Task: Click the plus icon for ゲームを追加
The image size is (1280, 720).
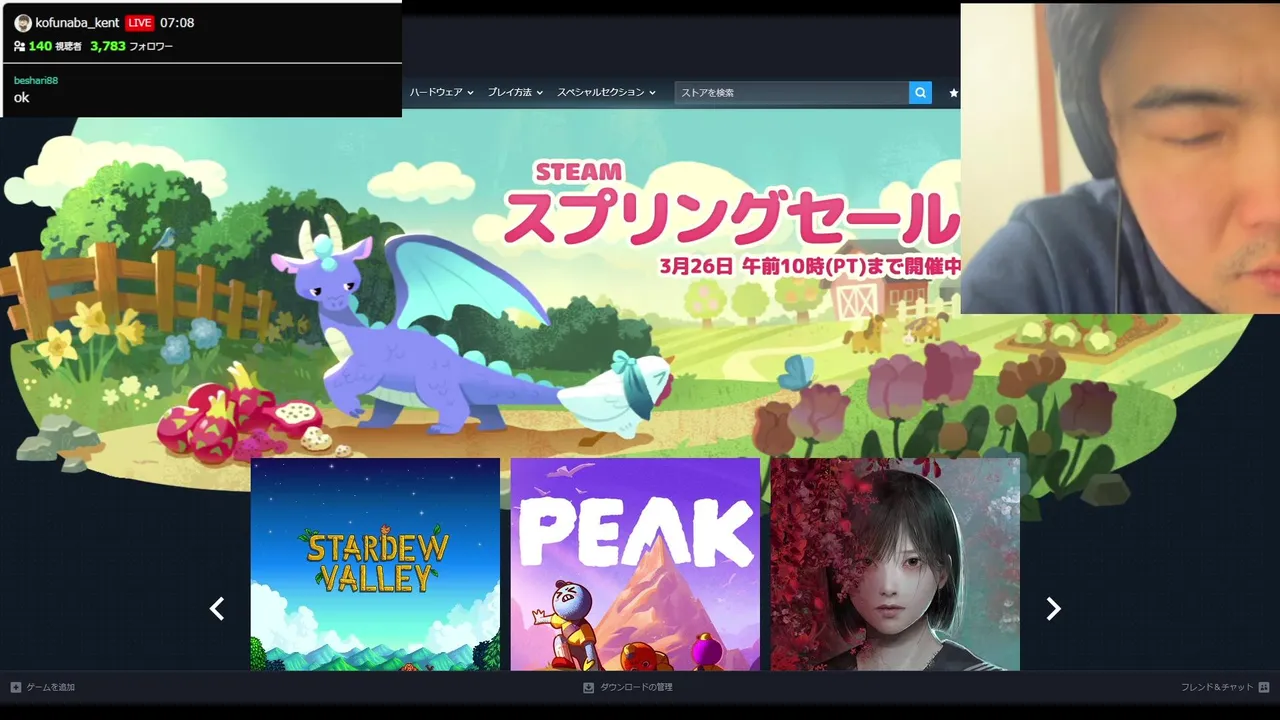Action: (x=16, y=687)
